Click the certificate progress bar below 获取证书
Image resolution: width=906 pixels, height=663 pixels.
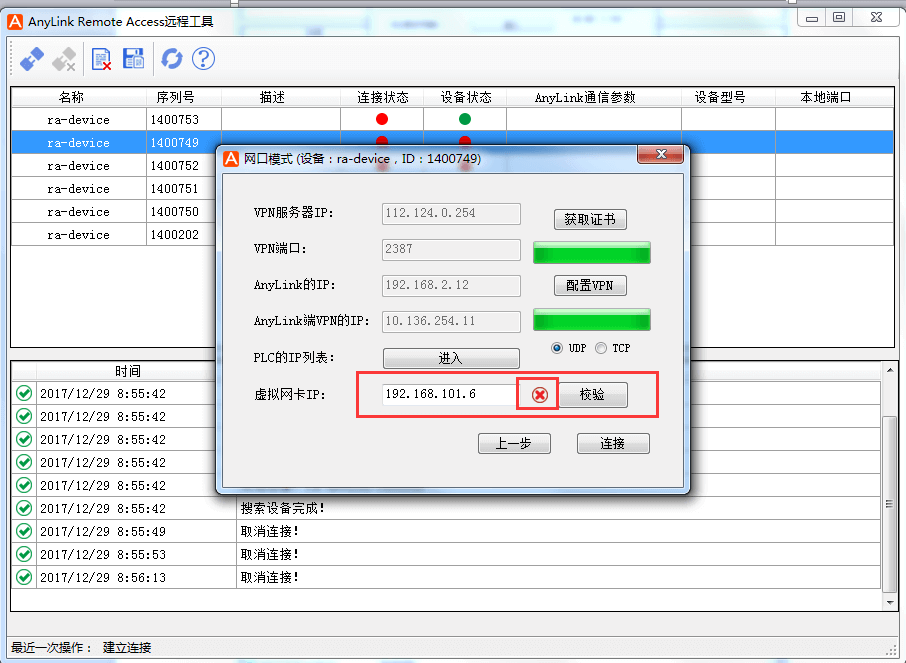(x=592, y=253)
